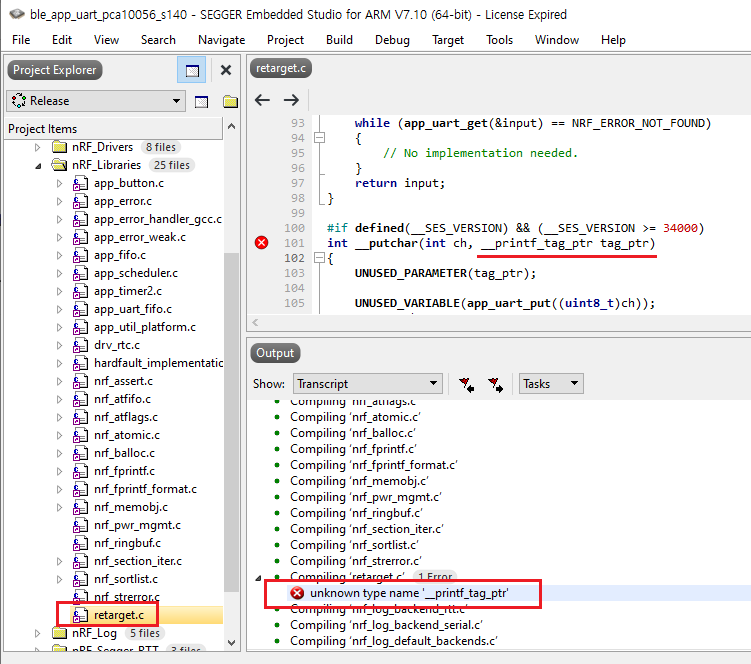Select nrf_fprintf_format.c file
Image resolution: width=751 pixels, height=664 pixels.
click(x=145, y=489)
